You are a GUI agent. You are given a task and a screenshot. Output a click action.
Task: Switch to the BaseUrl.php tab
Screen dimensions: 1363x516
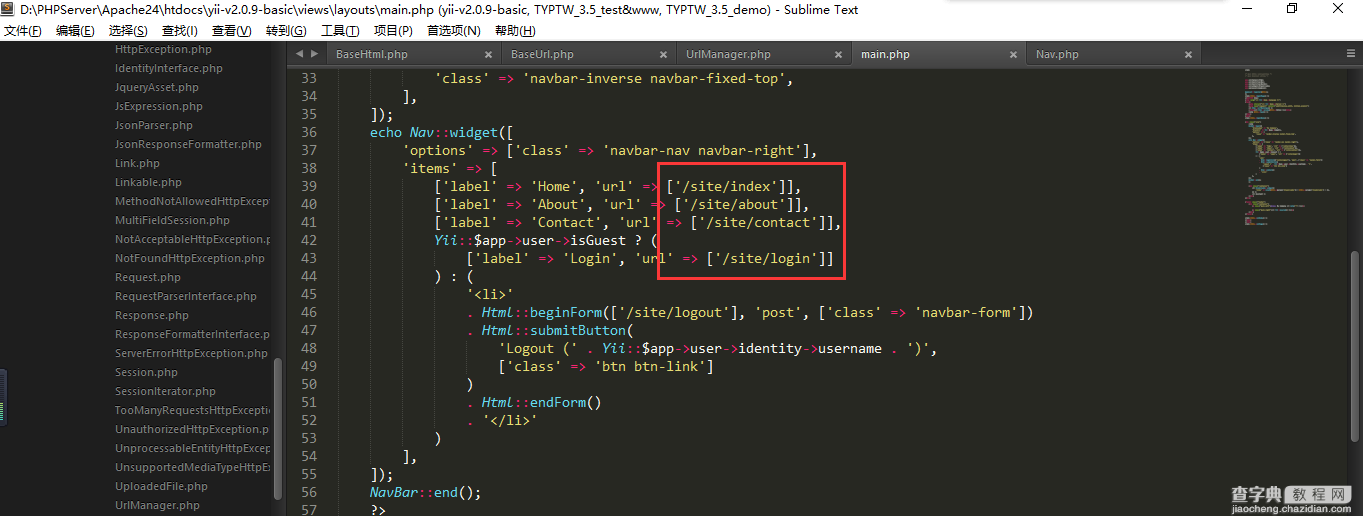(542, 54)
